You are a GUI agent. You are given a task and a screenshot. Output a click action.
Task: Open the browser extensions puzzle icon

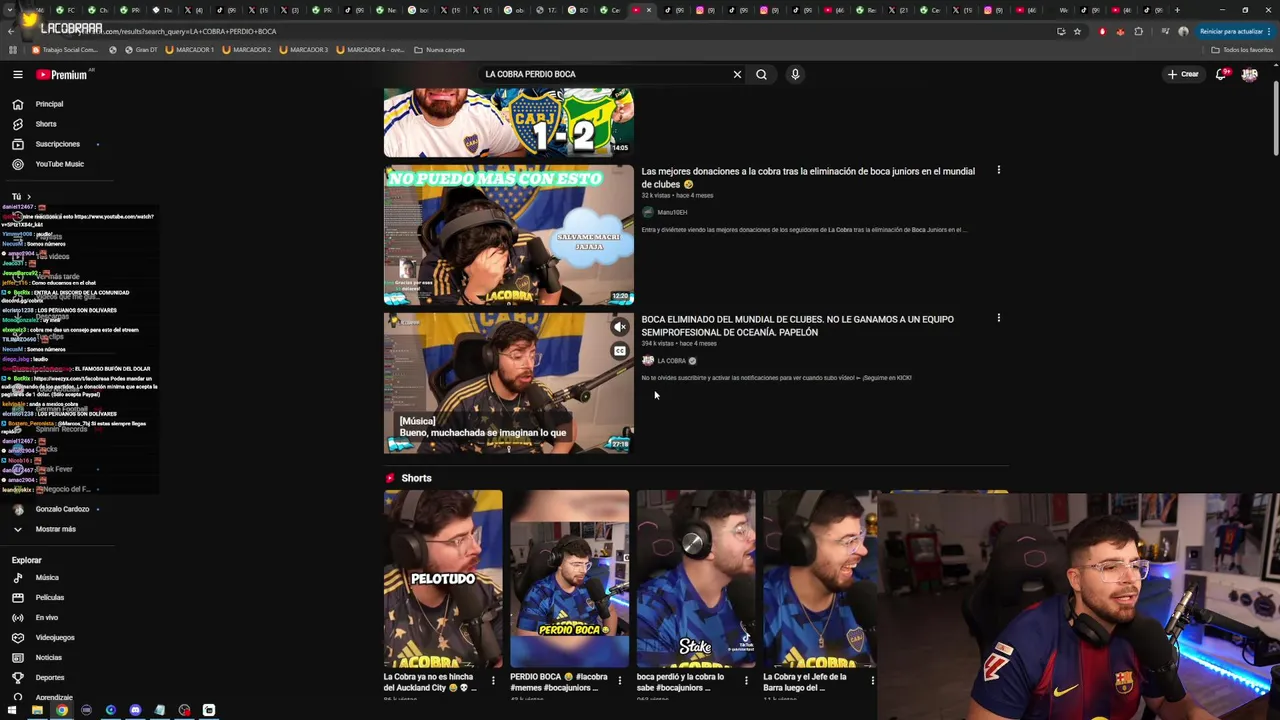(1138, 31)
